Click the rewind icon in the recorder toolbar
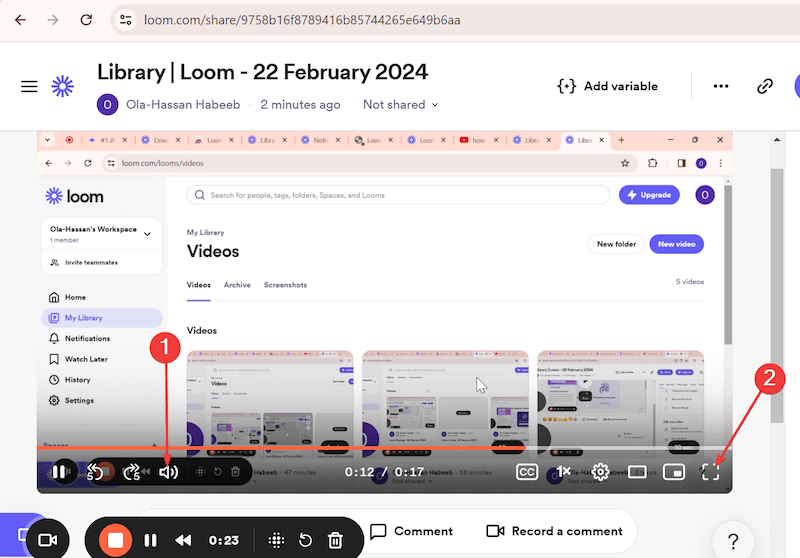This screenshot has width=800, height=558. click(x=183, y=540)
